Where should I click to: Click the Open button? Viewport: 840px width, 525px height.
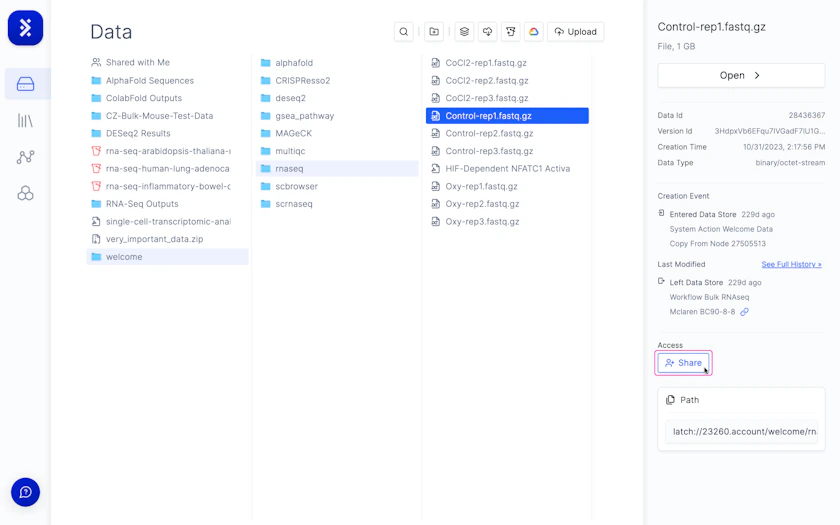tap(741, 76)
